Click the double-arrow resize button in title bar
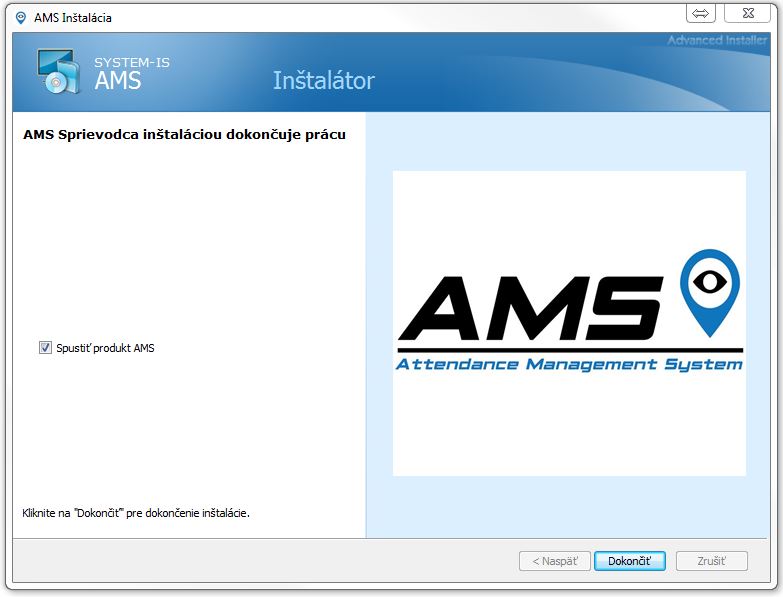783x597 pixels. pos(701,13)
